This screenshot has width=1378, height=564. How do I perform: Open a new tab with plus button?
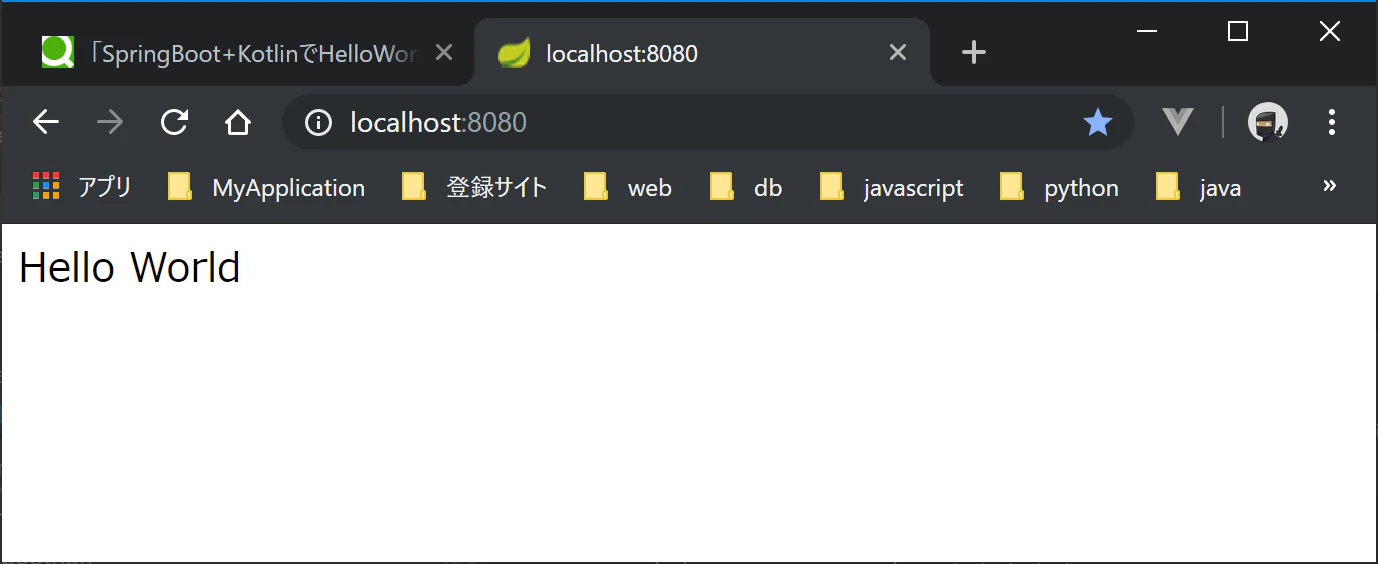[x=973, y=53]
